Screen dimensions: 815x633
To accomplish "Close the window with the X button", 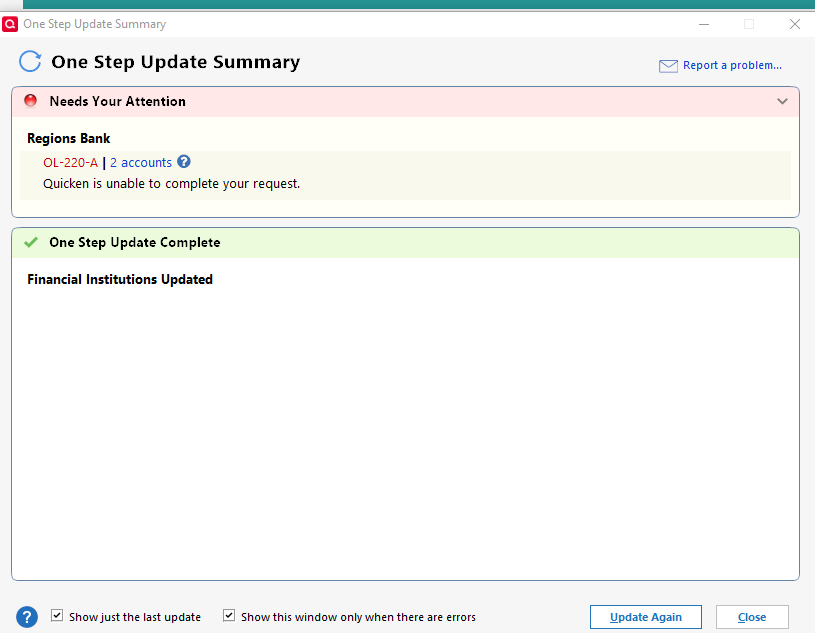I will coord(795,24).
